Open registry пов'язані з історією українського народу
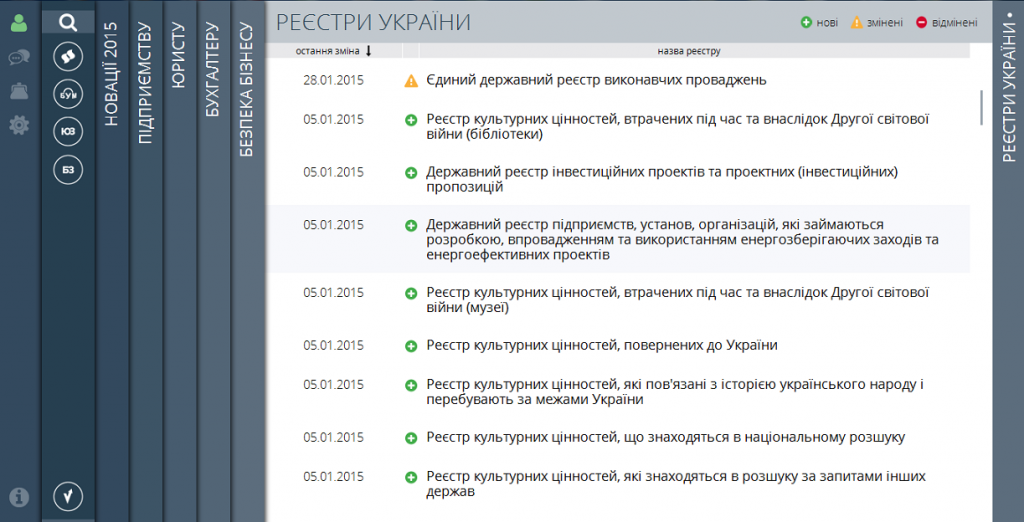Screen dimensions: 1024x522 coord(675,392)
